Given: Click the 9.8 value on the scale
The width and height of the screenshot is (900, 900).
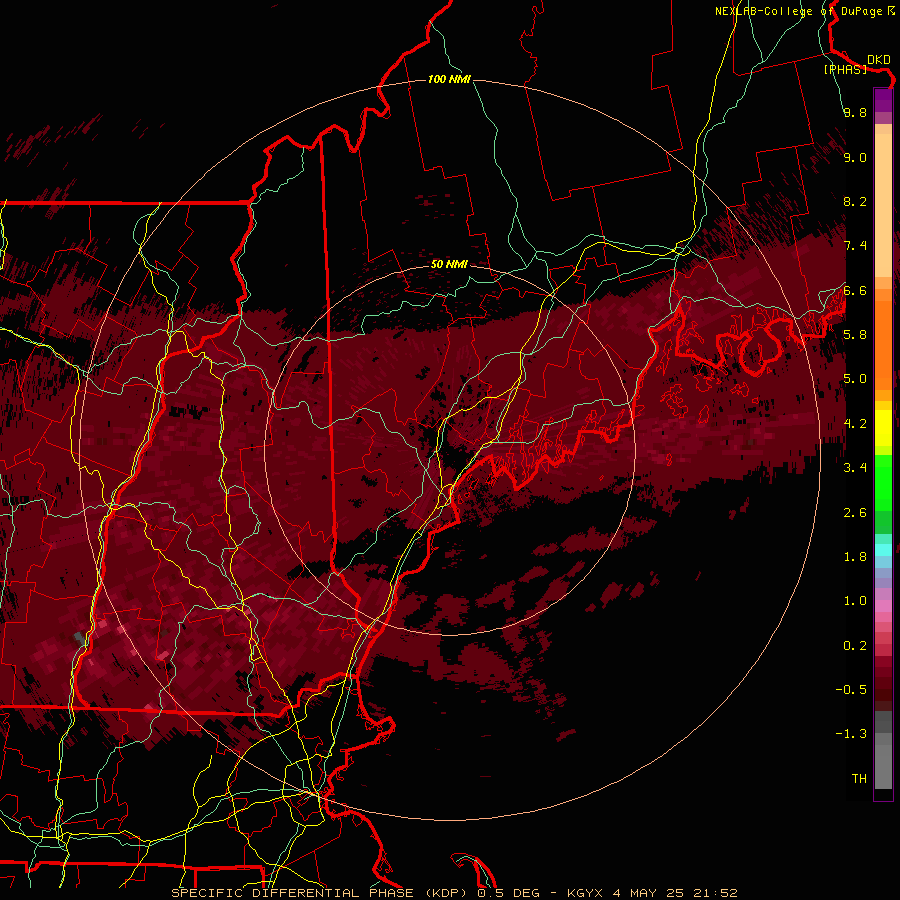Looking at the screenshot, I should point(855,112).
